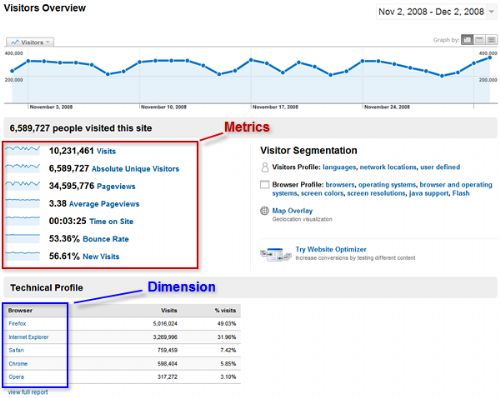This screenshot has width=500, height=398.
Task: Click the sparkline beside New Visits
Action: [23, 256]
